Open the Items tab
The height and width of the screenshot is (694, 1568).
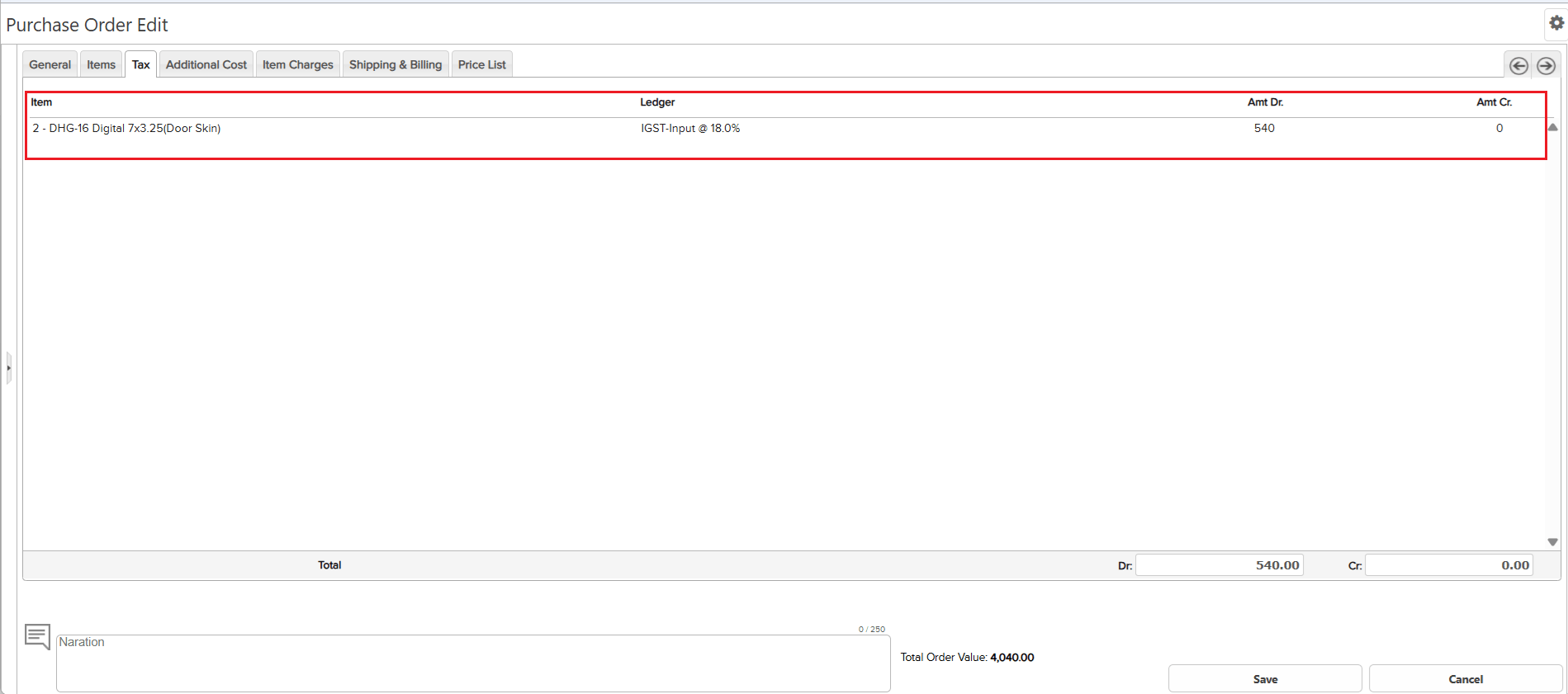click(x=102, y=64)
